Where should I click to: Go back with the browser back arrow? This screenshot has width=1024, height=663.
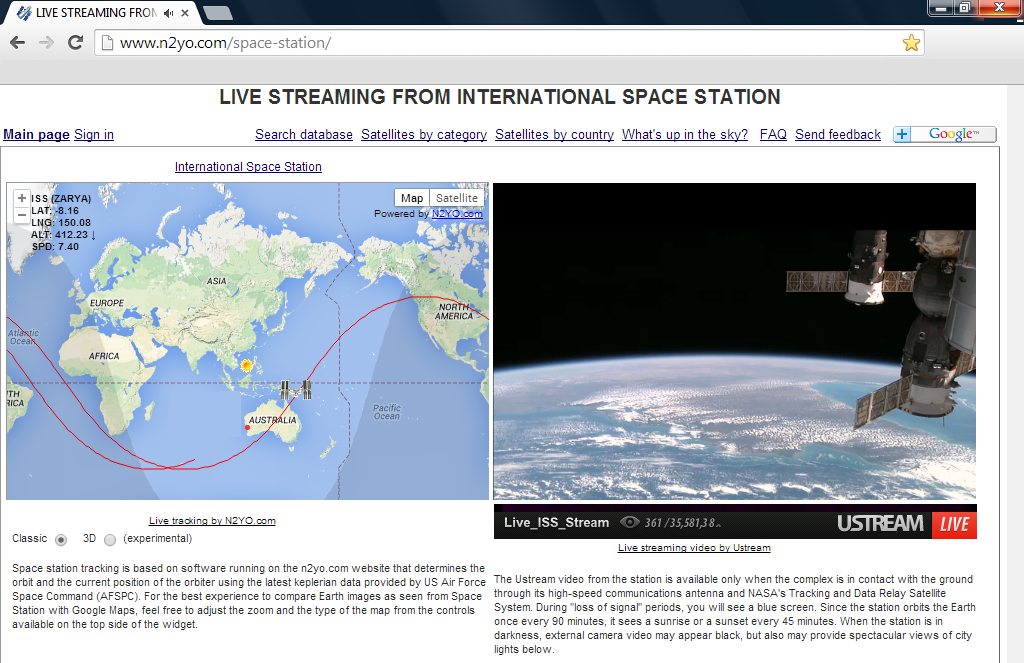point(17,43)
